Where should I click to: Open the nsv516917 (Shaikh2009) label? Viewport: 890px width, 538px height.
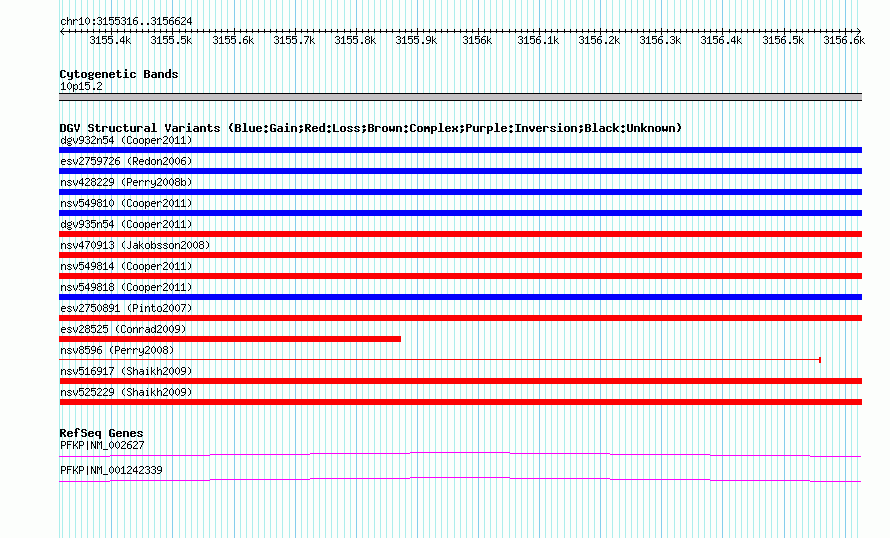point(126,371)
